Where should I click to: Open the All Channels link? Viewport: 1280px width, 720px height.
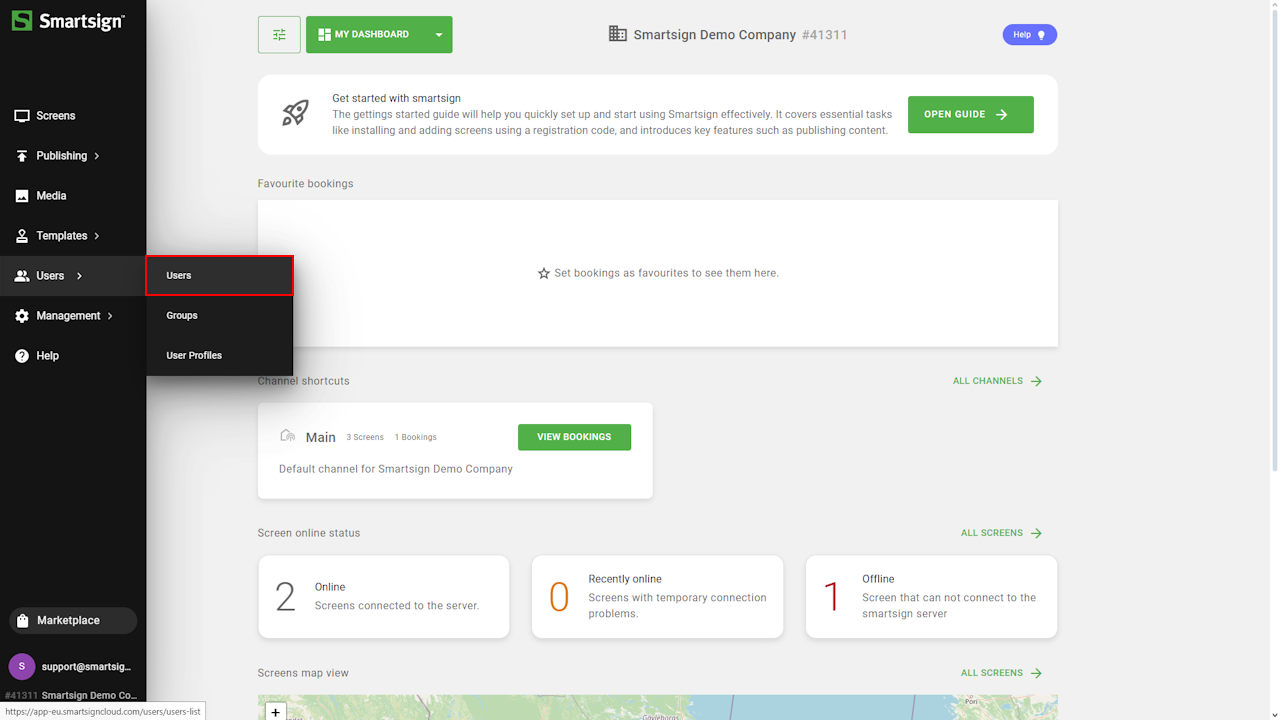997,381
